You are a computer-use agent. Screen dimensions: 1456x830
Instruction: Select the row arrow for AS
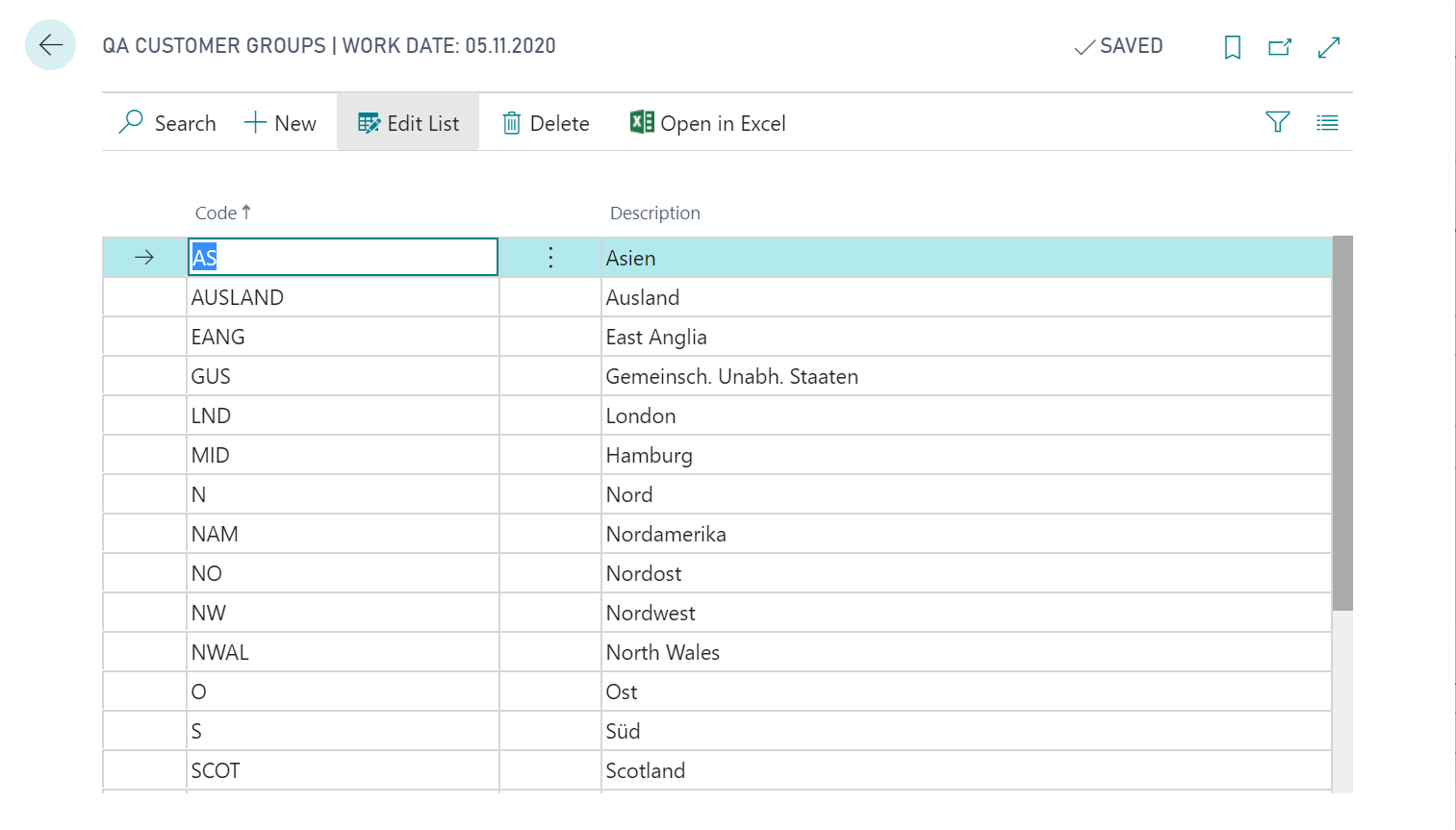[144, 257]
